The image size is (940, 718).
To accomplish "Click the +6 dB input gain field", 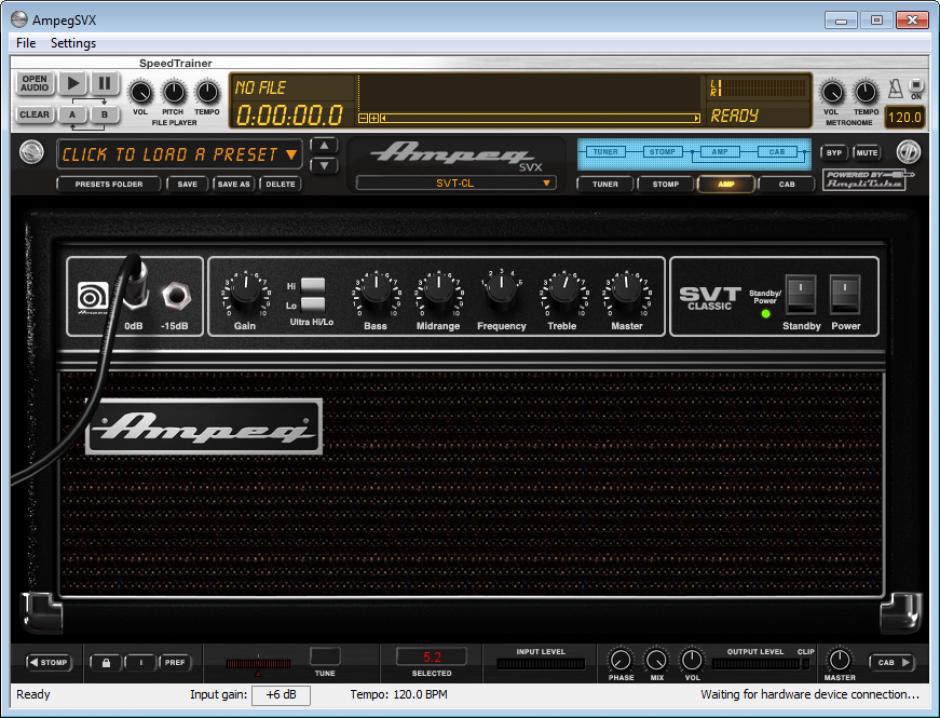I will [281, 695].
